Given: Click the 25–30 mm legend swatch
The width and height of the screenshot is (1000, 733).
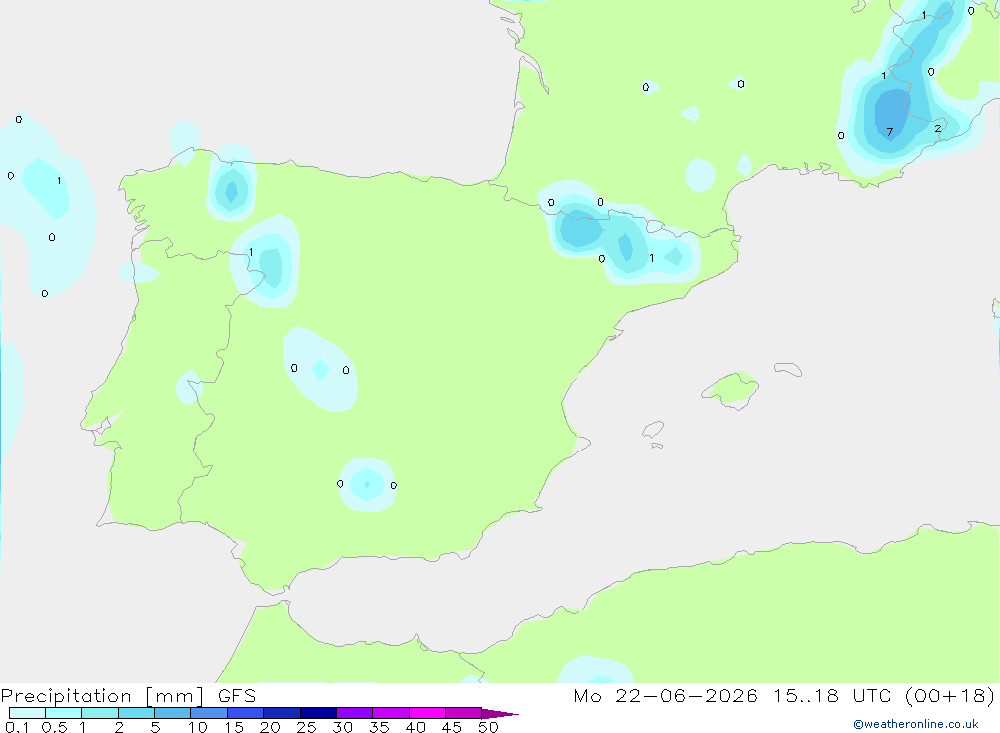Looking at the screenshot, I should coord(318,713).
